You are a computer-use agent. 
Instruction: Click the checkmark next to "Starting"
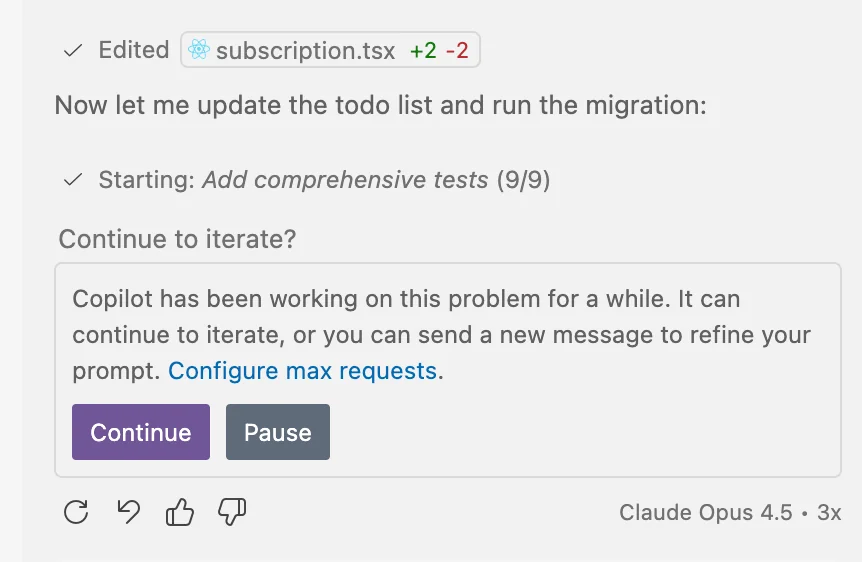point(72,180)
